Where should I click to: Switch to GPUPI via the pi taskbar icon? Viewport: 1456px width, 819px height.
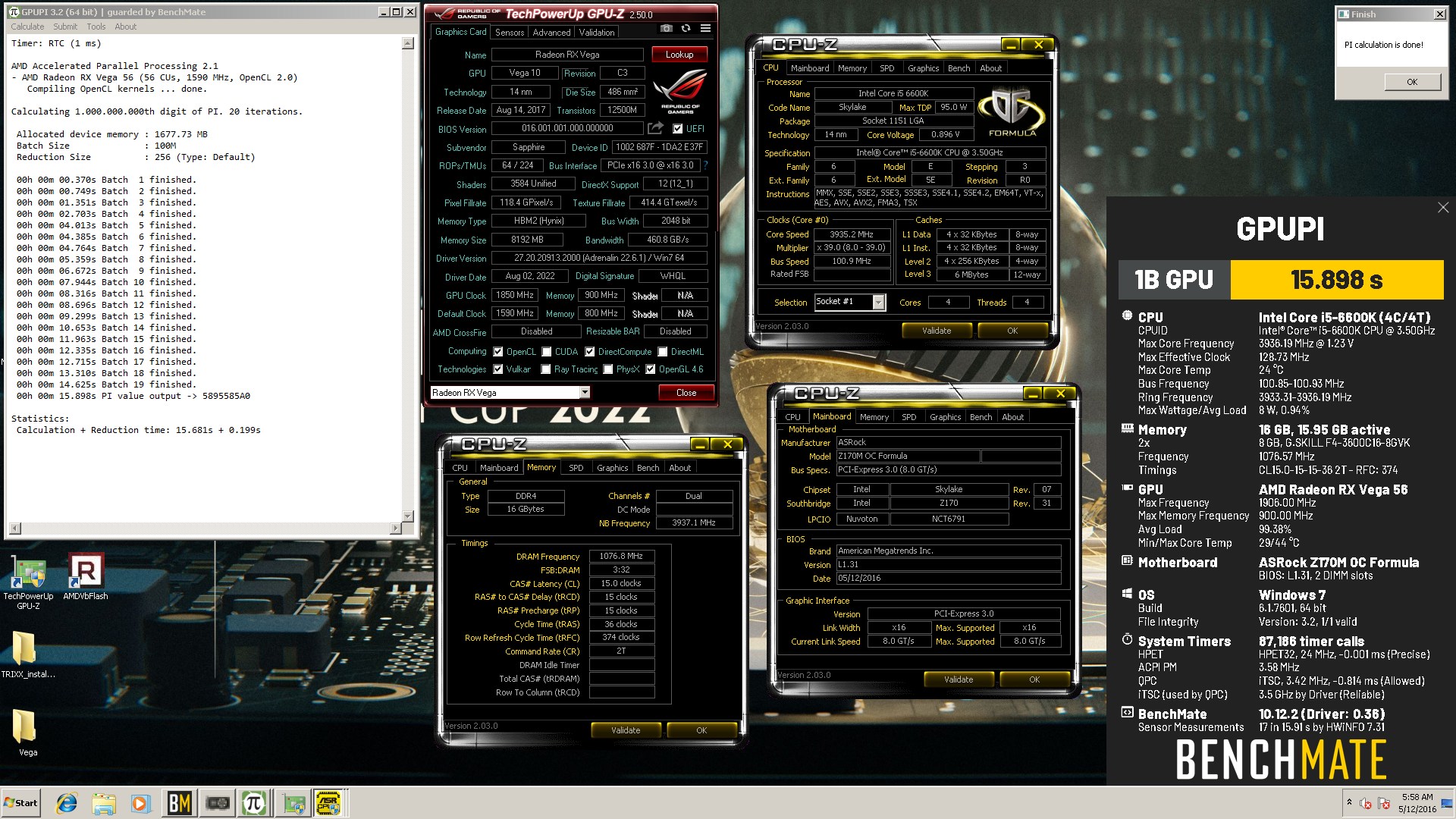(x=255, y=803)
